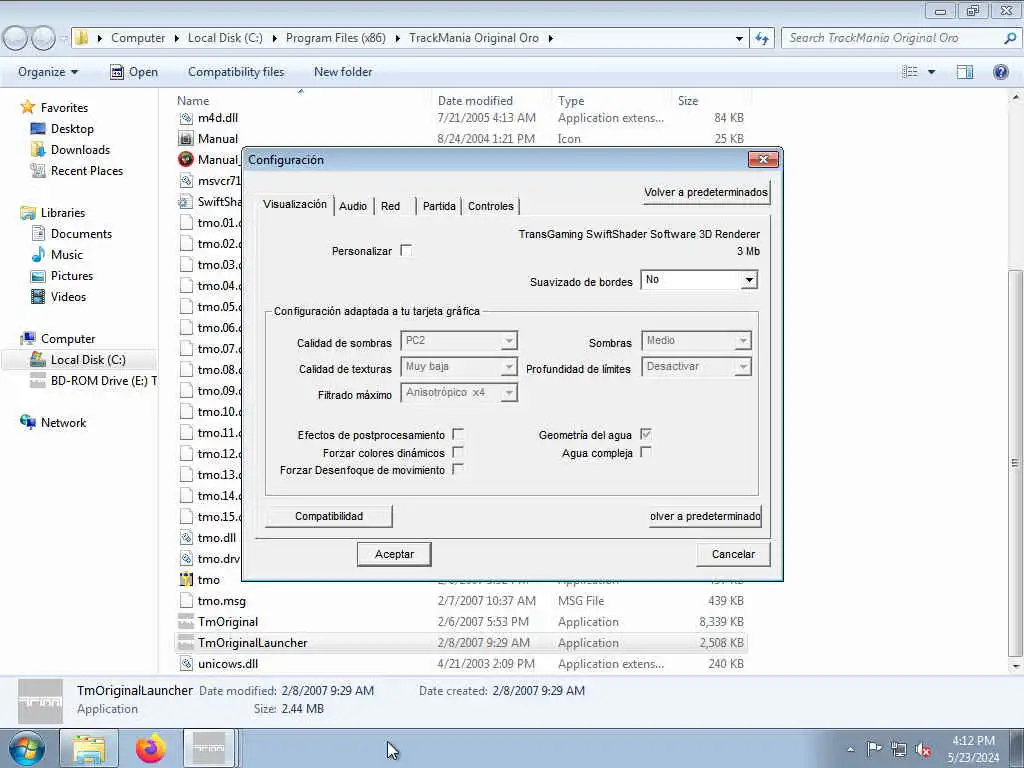The height and width of the screenshot is (768, 1024).
Task: Close the Configuración dialog
Action: click(763, 159)
